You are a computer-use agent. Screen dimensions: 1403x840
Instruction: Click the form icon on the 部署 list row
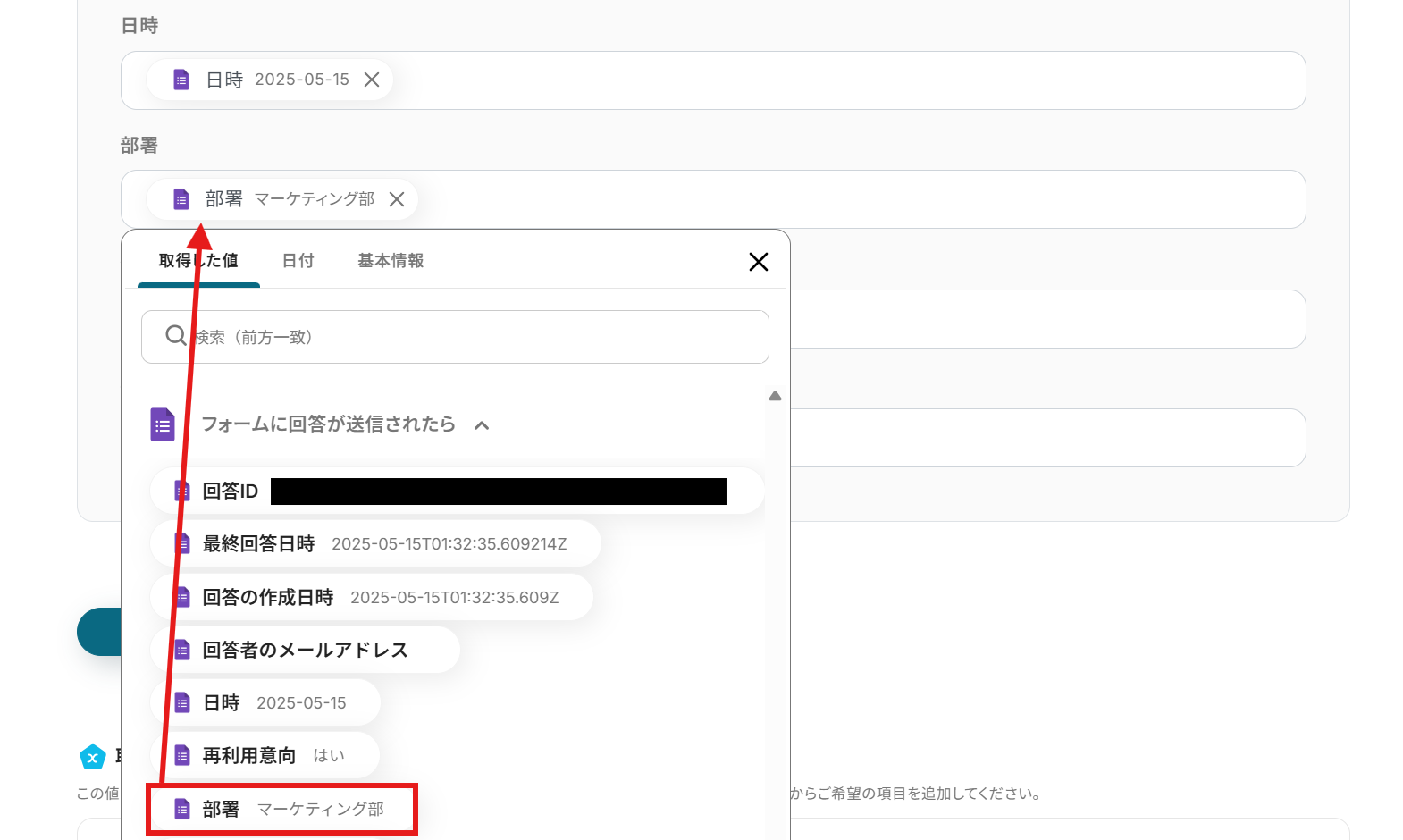[x=182, y=810]
